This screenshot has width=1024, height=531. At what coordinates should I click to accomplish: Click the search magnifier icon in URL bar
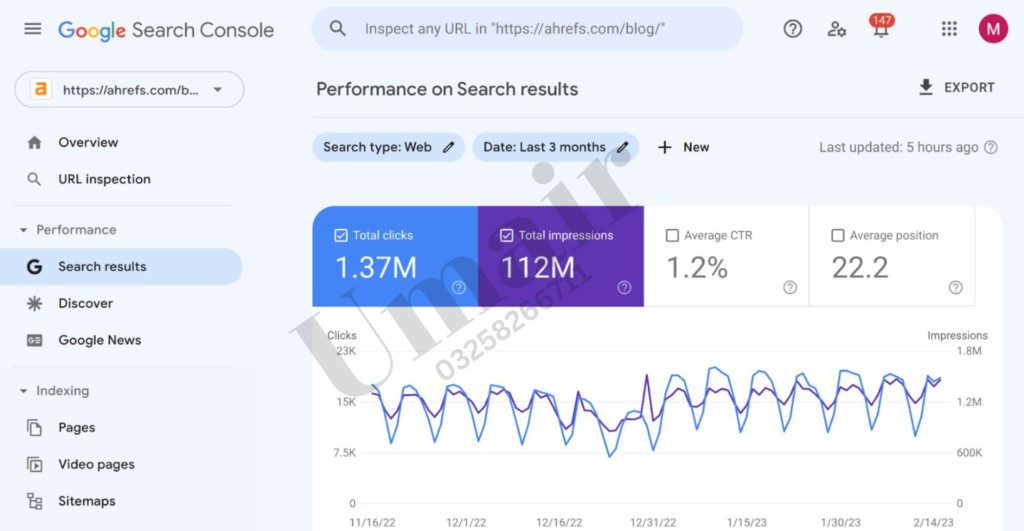click(338, 29)
